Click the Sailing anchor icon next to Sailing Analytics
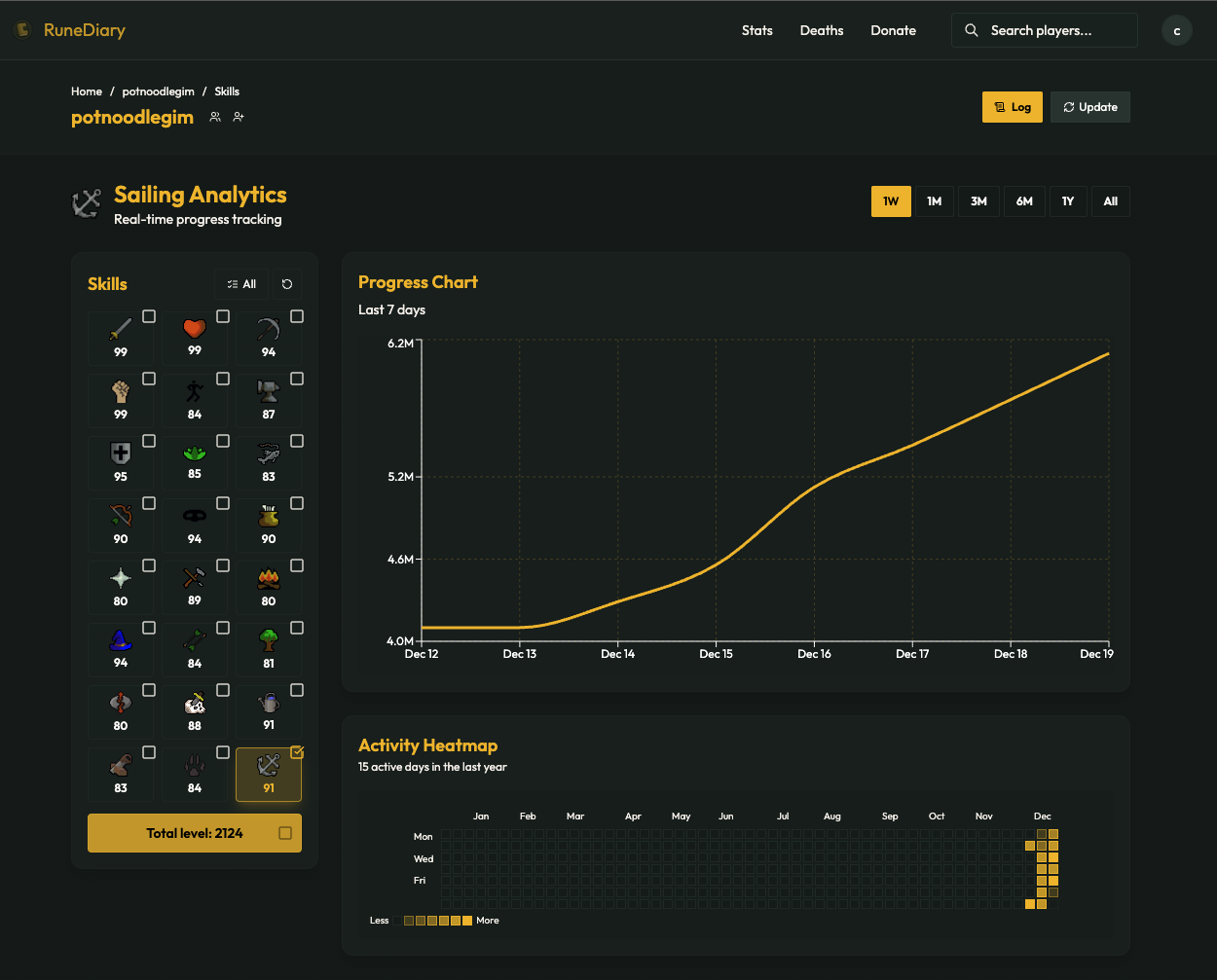 (86, 202)
